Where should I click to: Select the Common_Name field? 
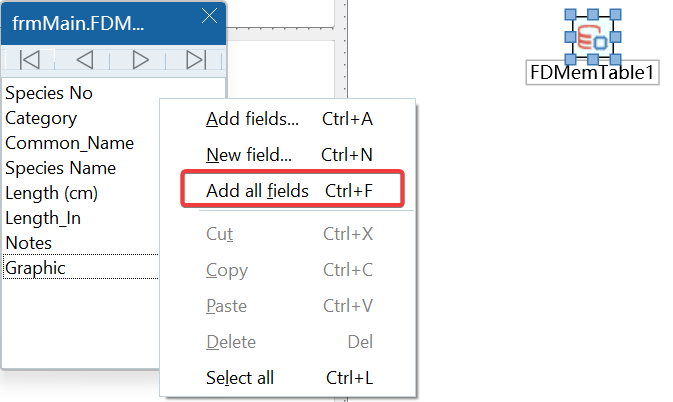click(x=69, y=143)
